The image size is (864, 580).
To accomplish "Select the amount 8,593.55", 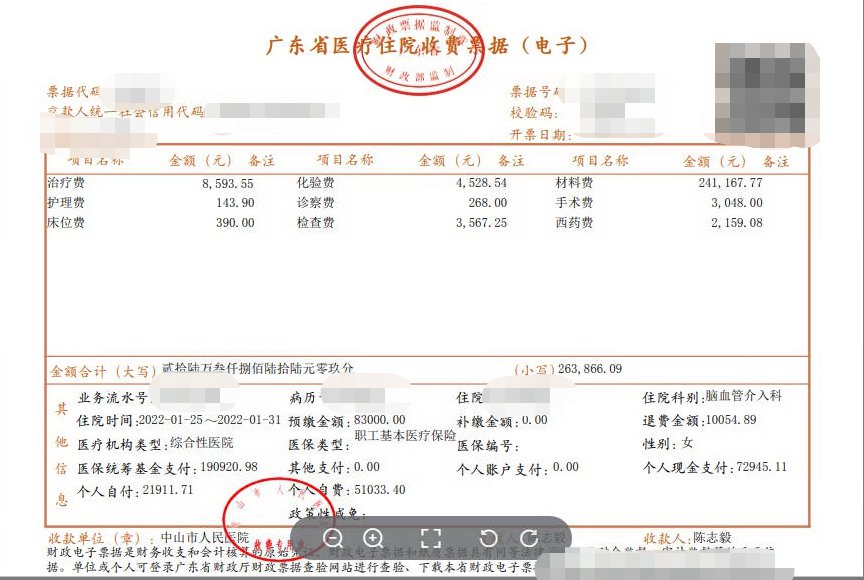I will pyautogui.click(x=228, y=183).
